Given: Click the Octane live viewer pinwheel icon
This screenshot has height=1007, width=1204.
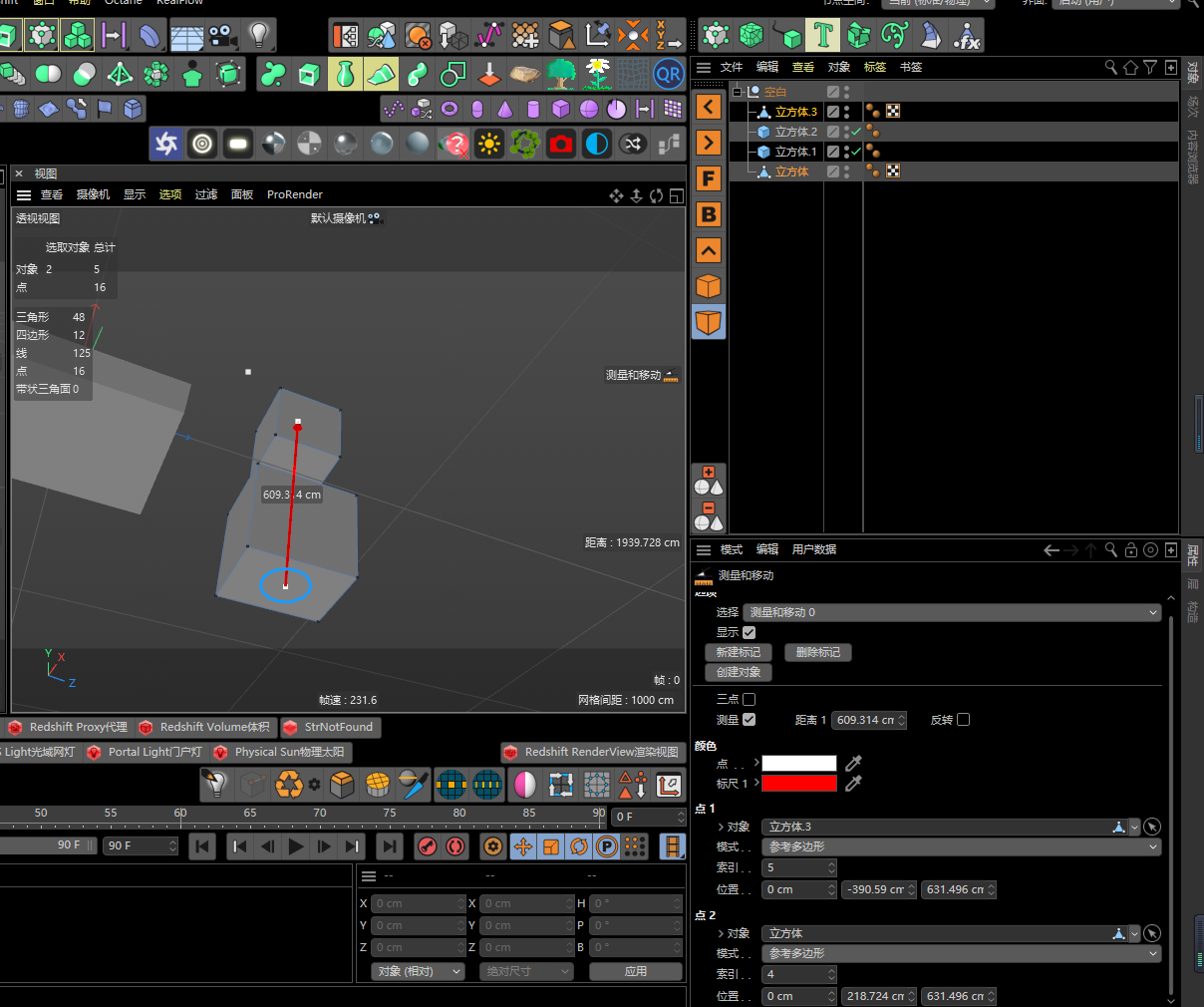Looking at the screenshot, I should click(166, 144).
